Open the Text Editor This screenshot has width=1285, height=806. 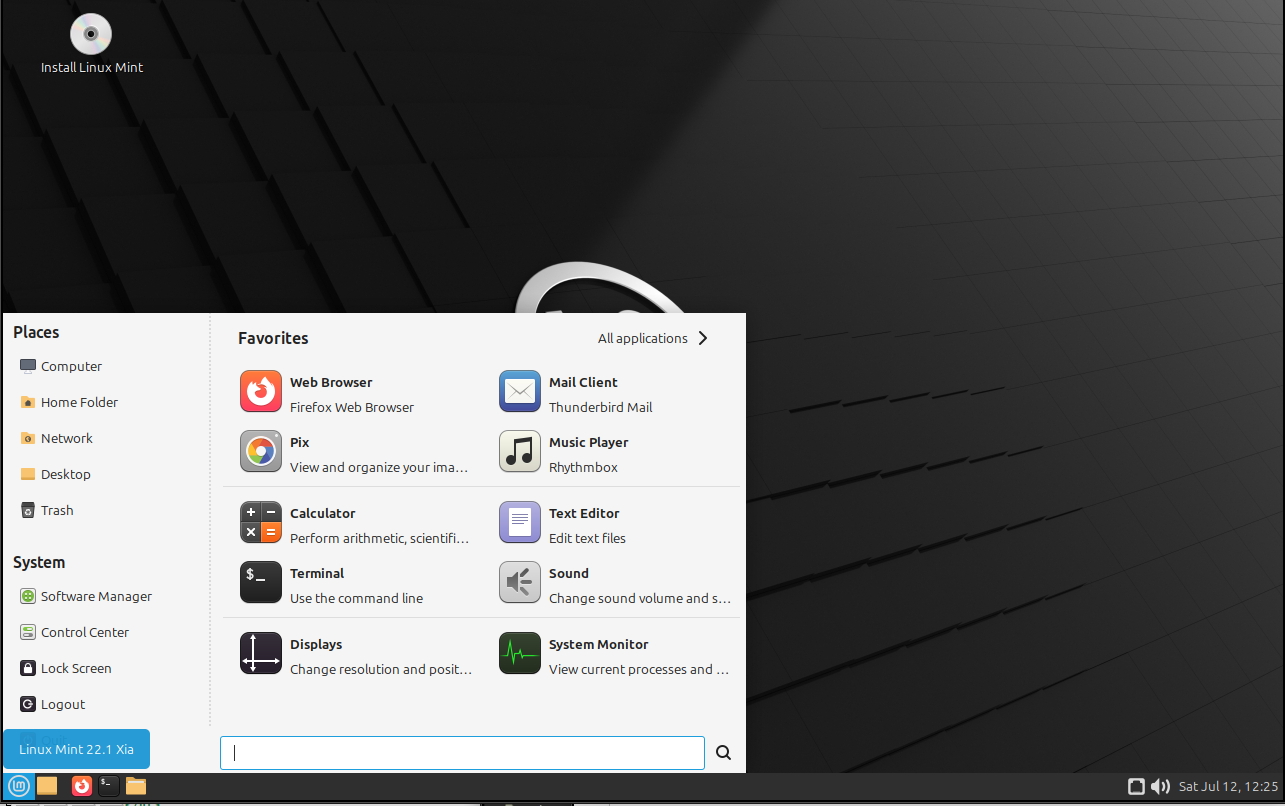(520, 523)
